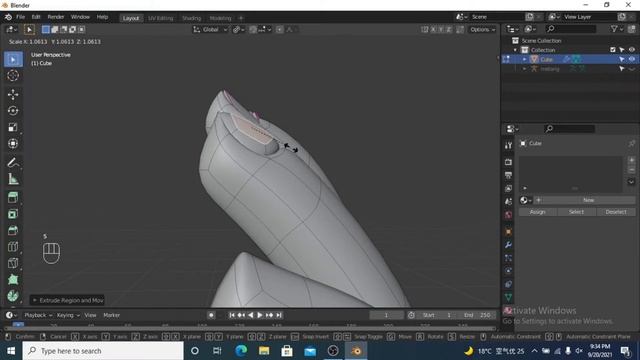Activate the 3D Cursor tool

click(13, 76)
